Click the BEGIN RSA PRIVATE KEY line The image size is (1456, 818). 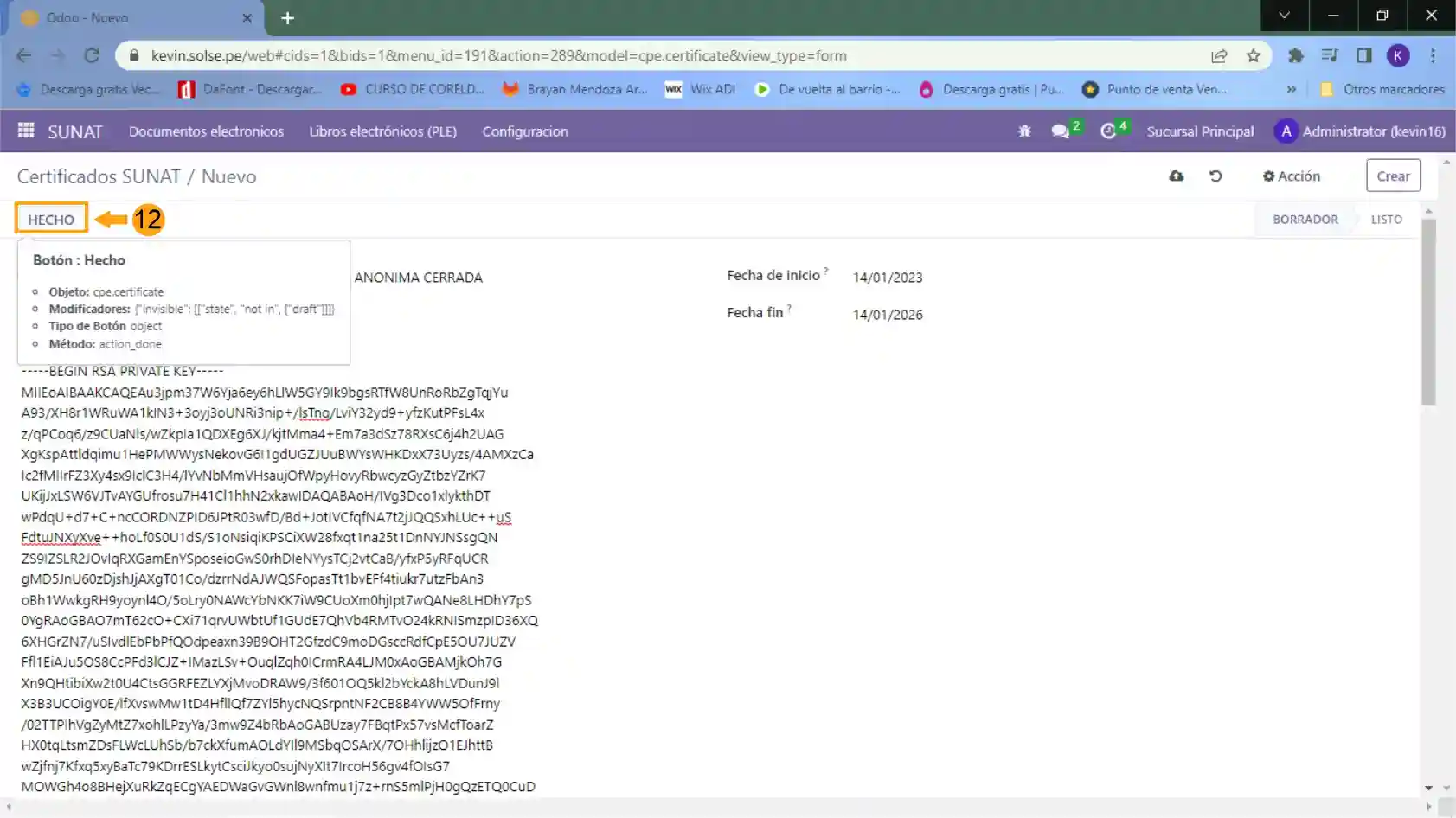pyautogui.click(x=123, y=371)
